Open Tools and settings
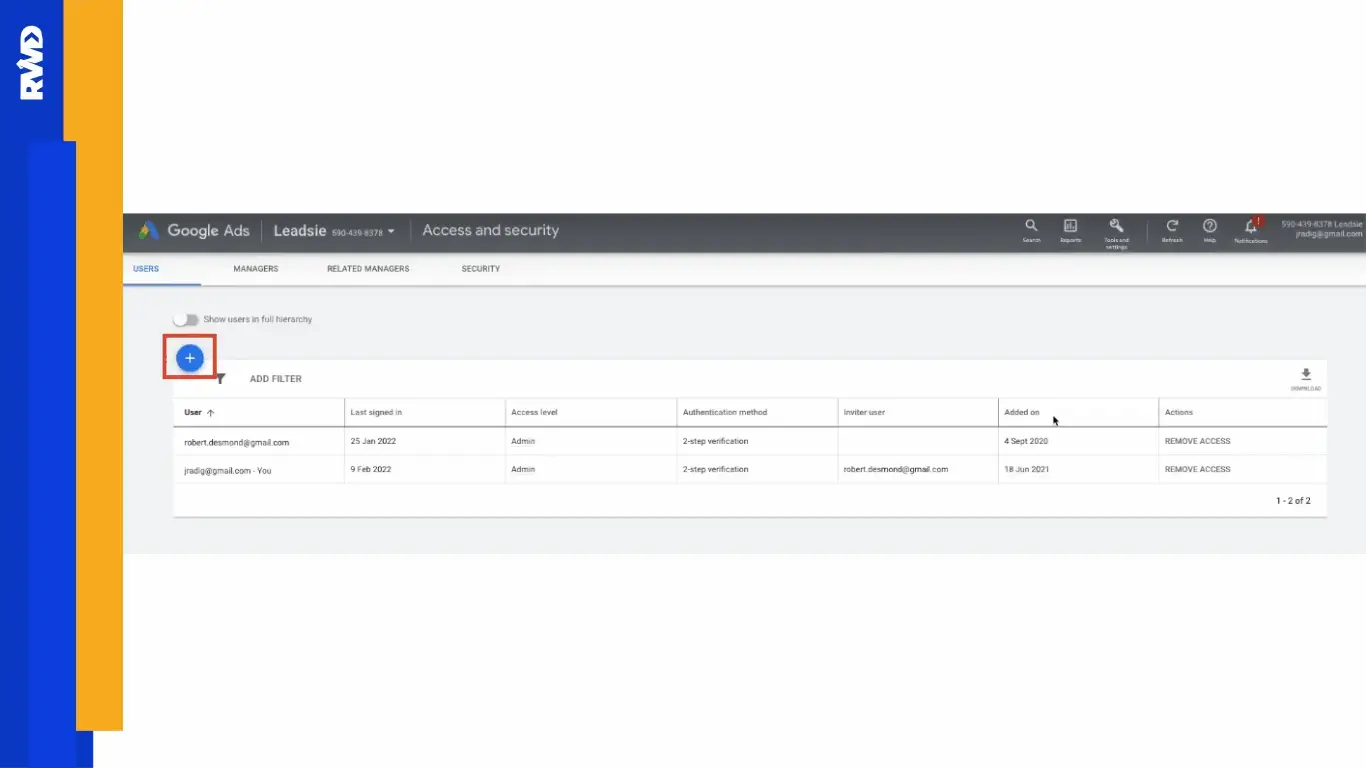This screenshot has width=1366, height=768. [x=1117, y=228]
